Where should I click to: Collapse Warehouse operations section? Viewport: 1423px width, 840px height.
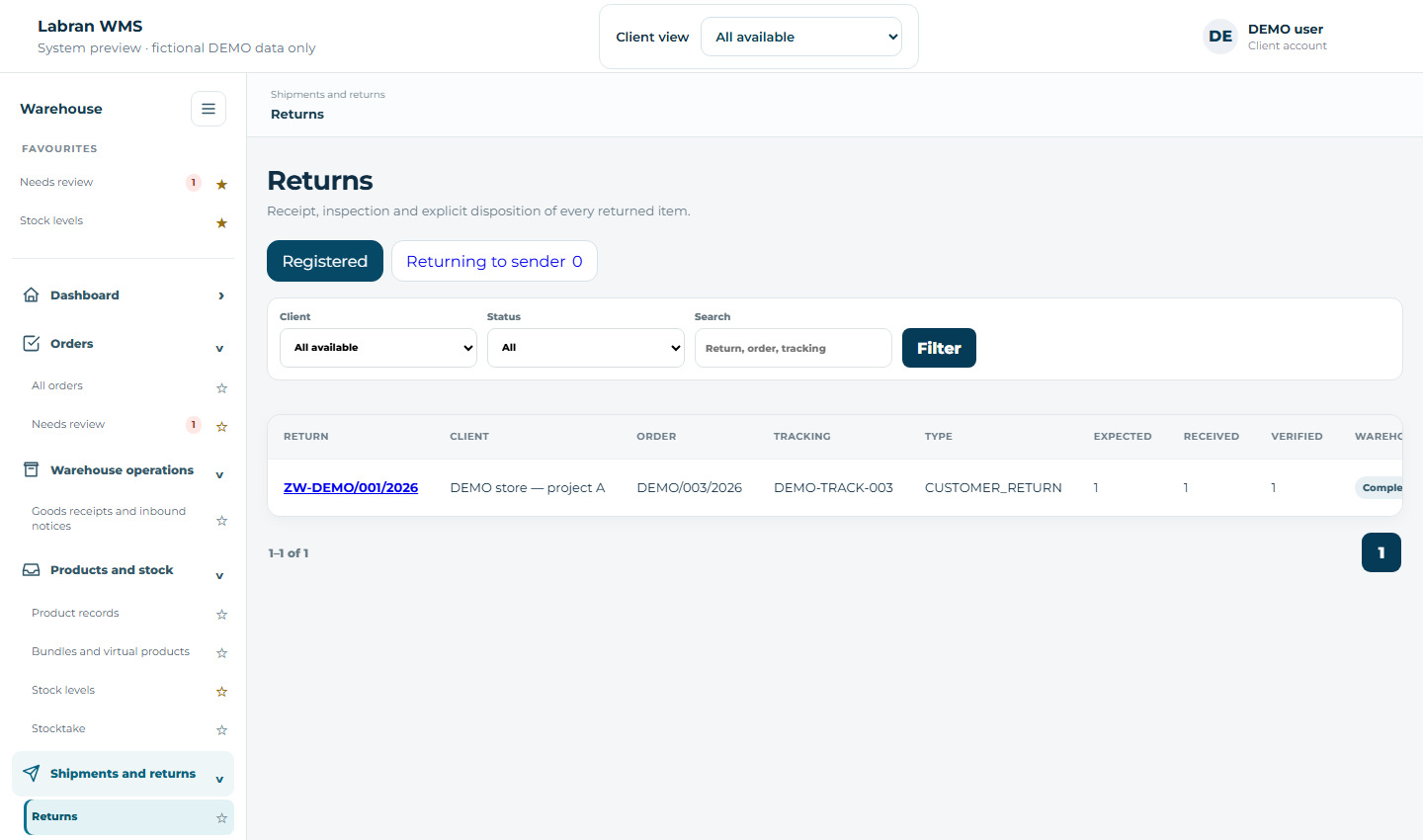219,474
